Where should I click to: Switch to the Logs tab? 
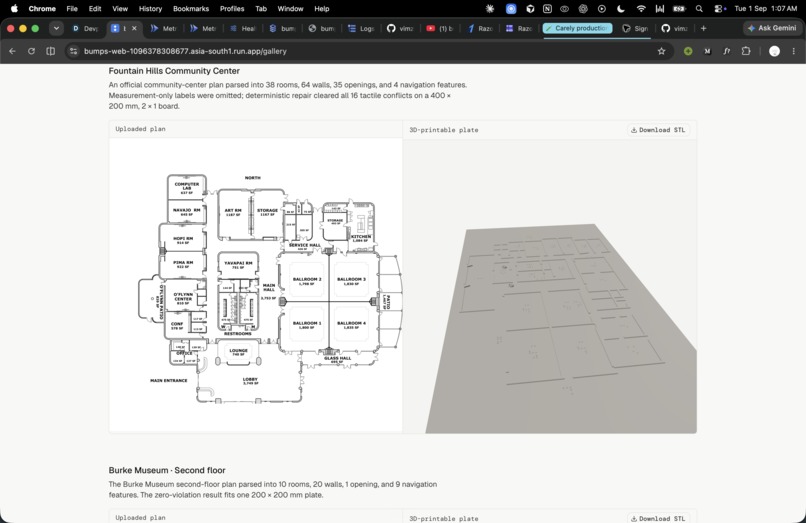pyautogui.click(x=361, y=28)
